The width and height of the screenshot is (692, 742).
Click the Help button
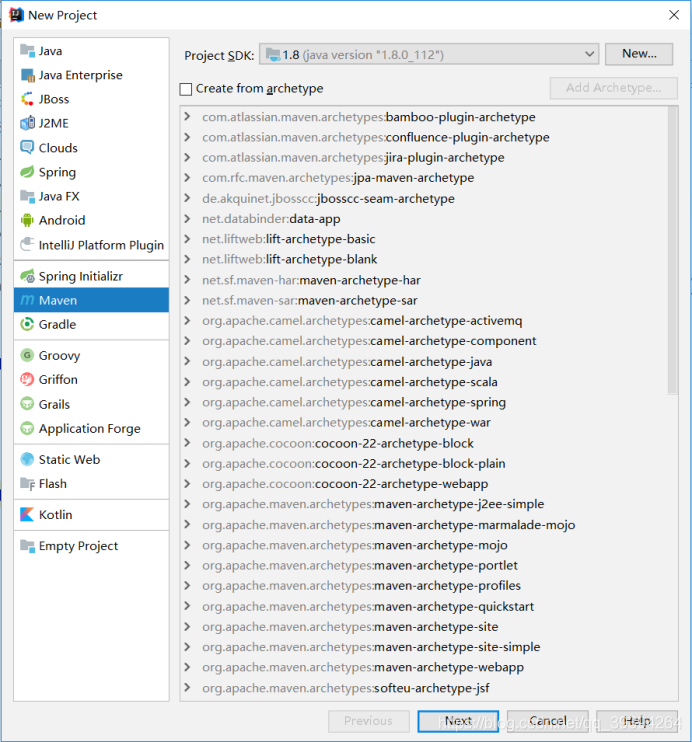[637, 721]
